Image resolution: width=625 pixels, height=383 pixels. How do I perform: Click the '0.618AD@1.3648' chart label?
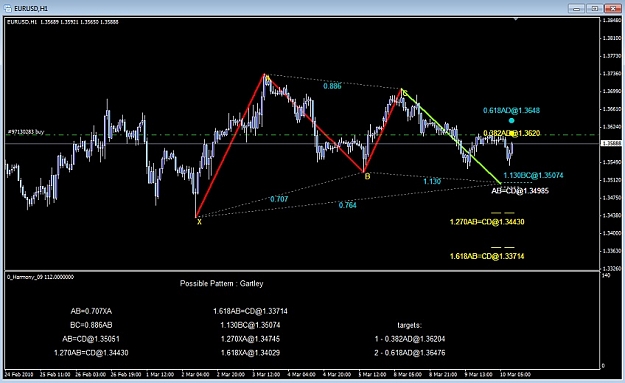click(x=511, y=110)
